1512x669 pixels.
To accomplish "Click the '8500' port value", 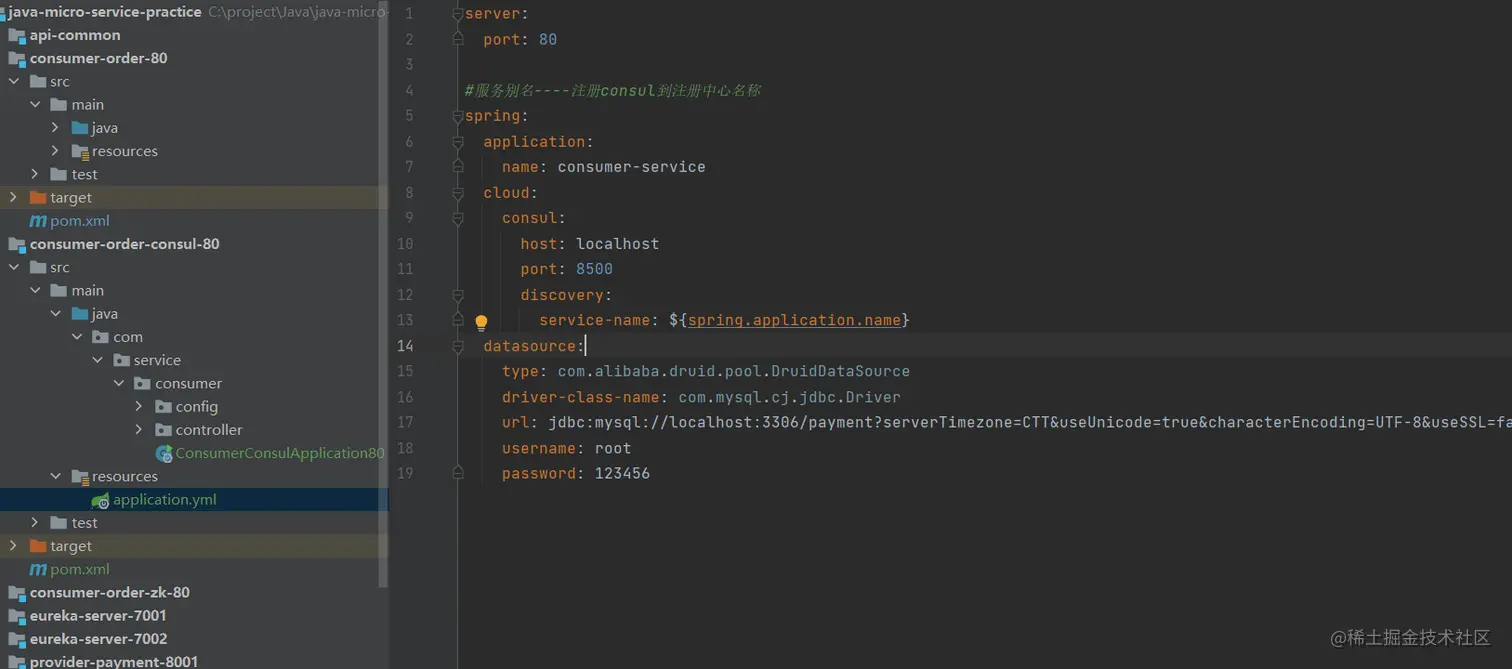I will tap(594, 269).
